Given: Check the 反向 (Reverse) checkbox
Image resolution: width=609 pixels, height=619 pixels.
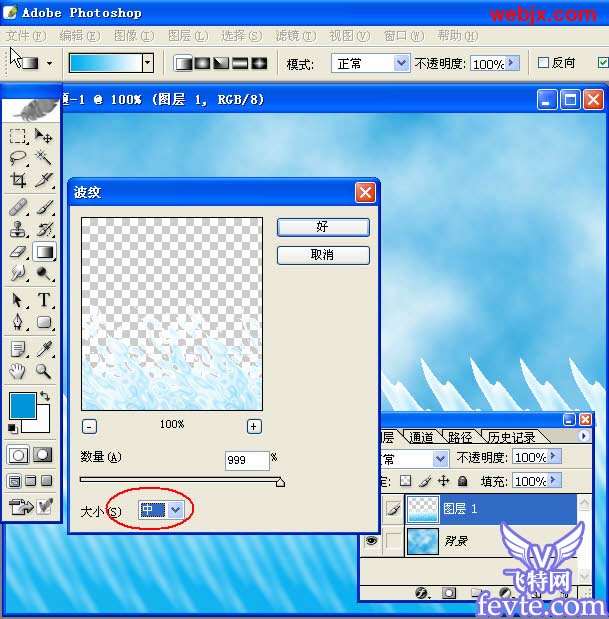Looking at the screenshot, I should click(x=544, y=63).
